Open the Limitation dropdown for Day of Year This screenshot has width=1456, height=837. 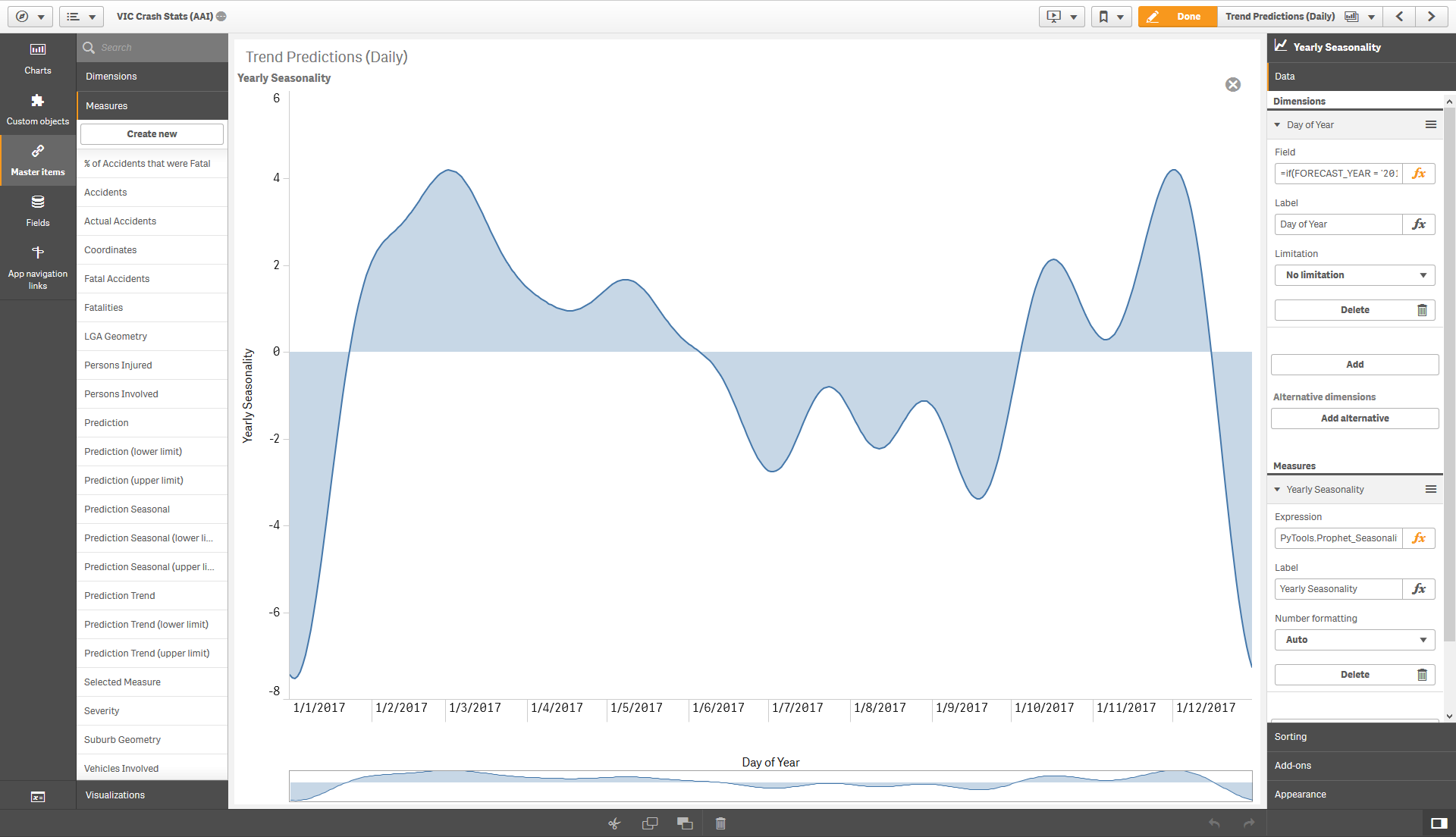1353,274
